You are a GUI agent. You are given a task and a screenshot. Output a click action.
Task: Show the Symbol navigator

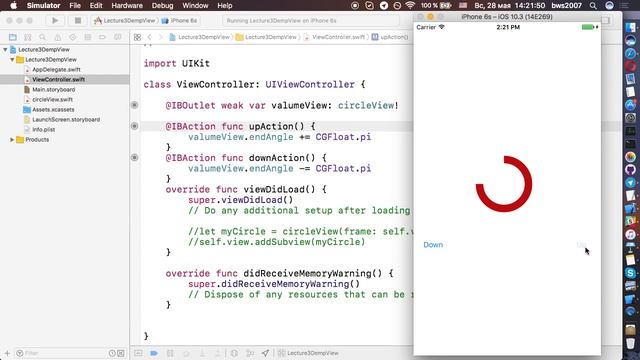(x=28, y=37)
